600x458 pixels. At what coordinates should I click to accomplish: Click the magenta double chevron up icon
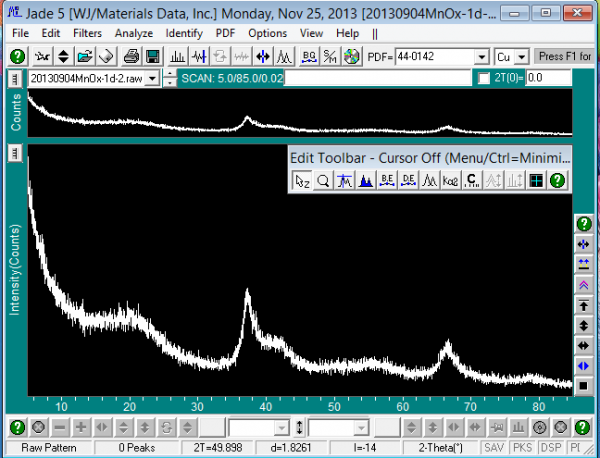pyautogui.click(x=584, y=285)
